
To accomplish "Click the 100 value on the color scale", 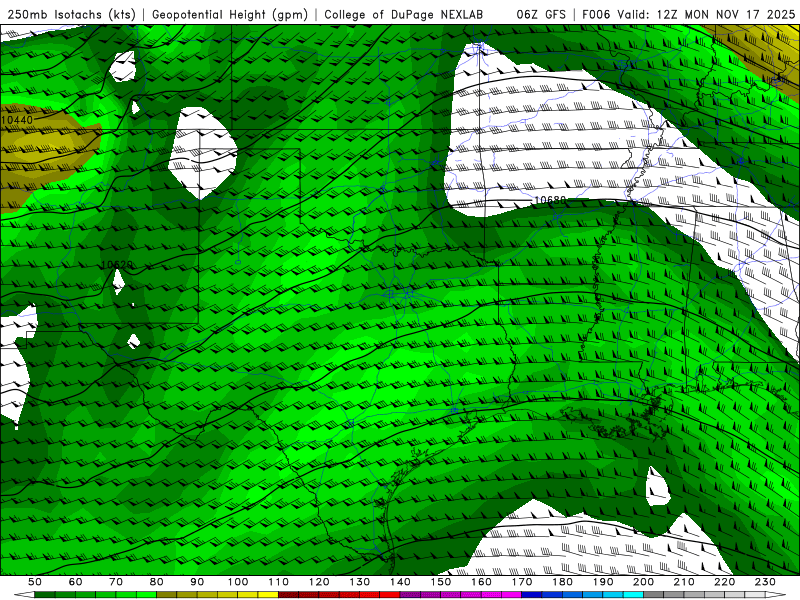I will [x=237, y=582].
